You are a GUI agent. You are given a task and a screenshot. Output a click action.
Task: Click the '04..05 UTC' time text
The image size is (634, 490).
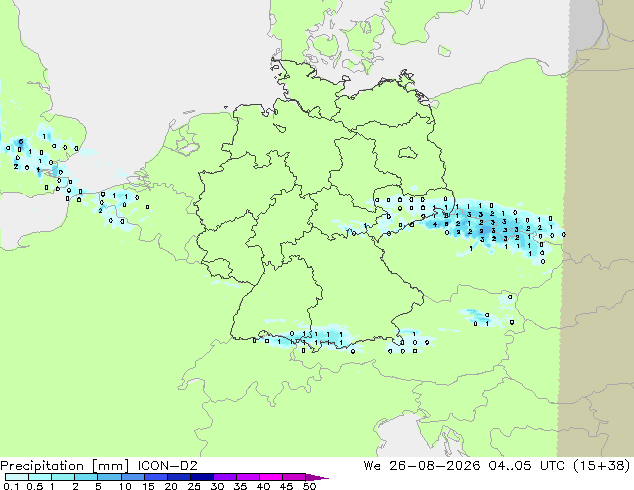pos(526,466)
